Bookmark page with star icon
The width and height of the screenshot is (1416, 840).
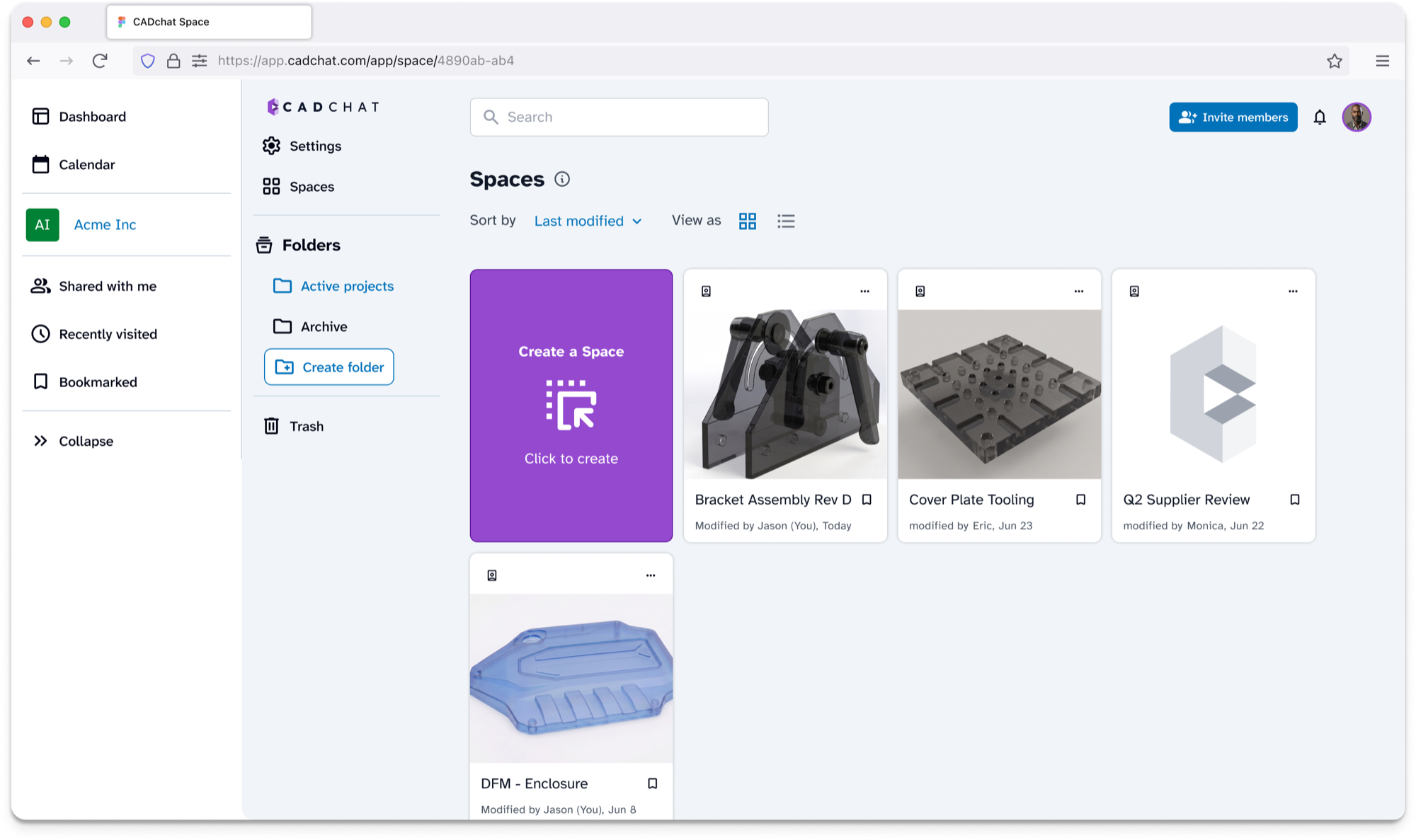pos(1335,61)
